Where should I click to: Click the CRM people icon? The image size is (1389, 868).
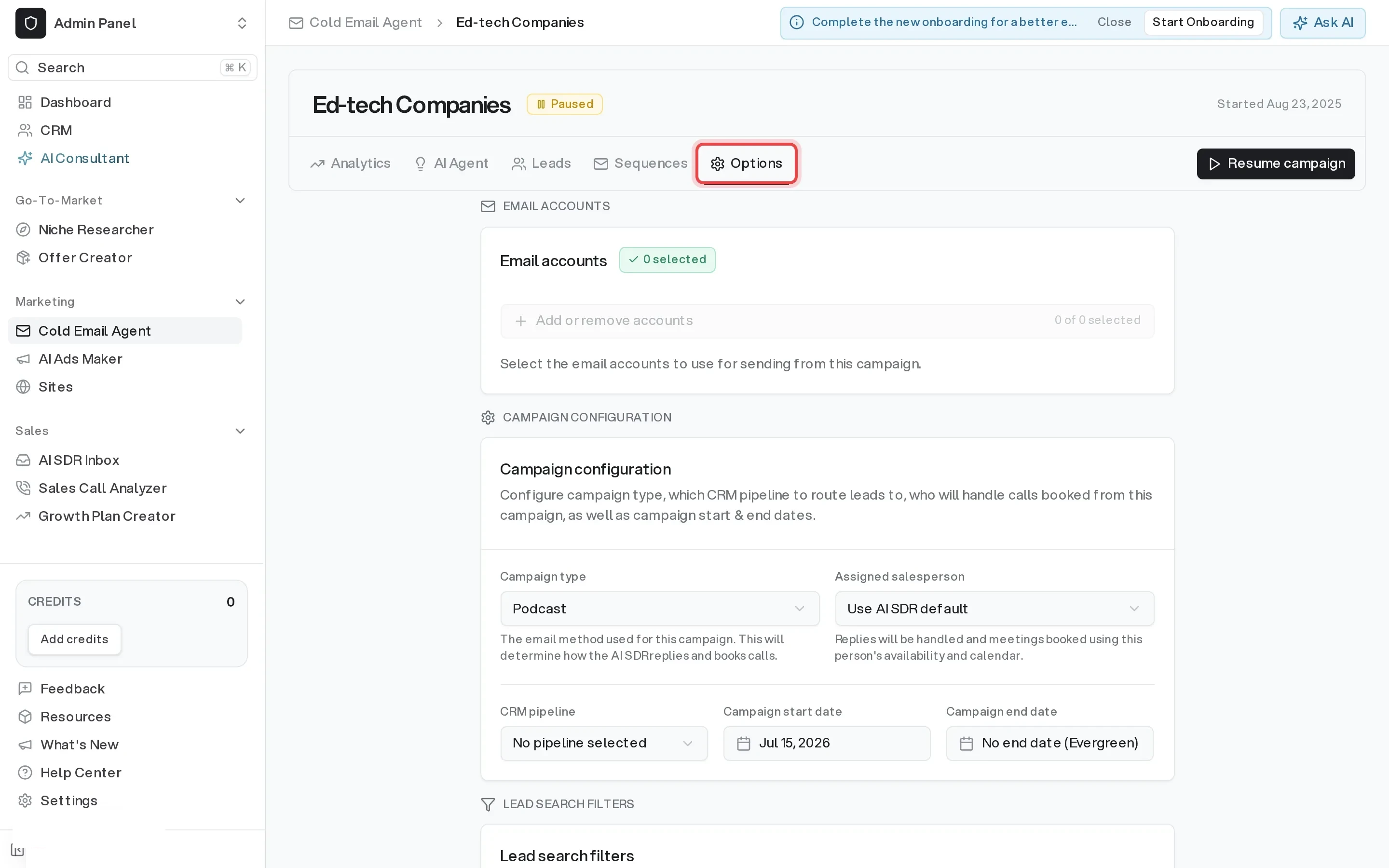click(x=25, y=130)
